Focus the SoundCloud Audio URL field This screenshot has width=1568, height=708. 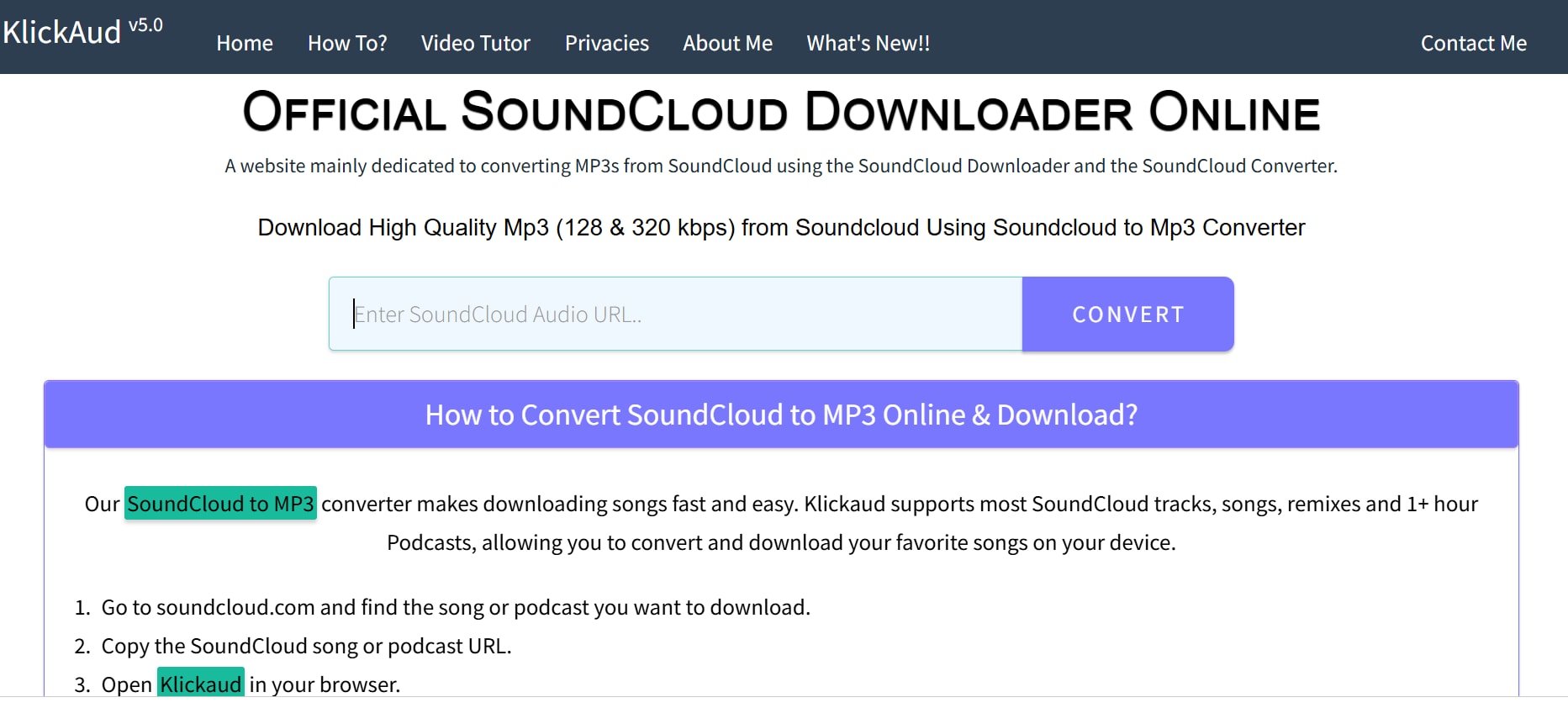(x=675, y=314)
